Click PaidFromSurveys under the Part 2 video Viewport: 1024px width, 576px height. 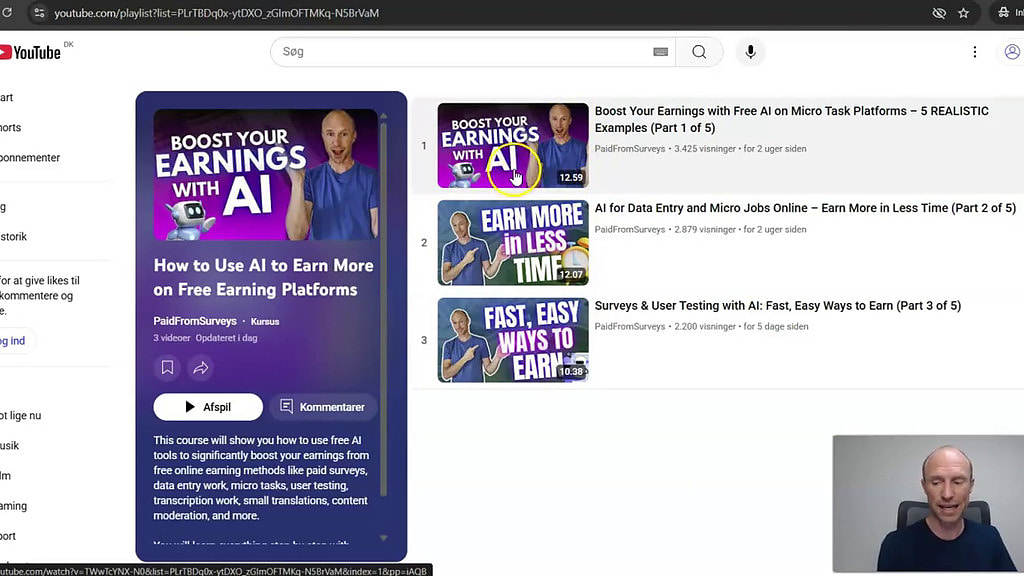(x=630, y=229)
